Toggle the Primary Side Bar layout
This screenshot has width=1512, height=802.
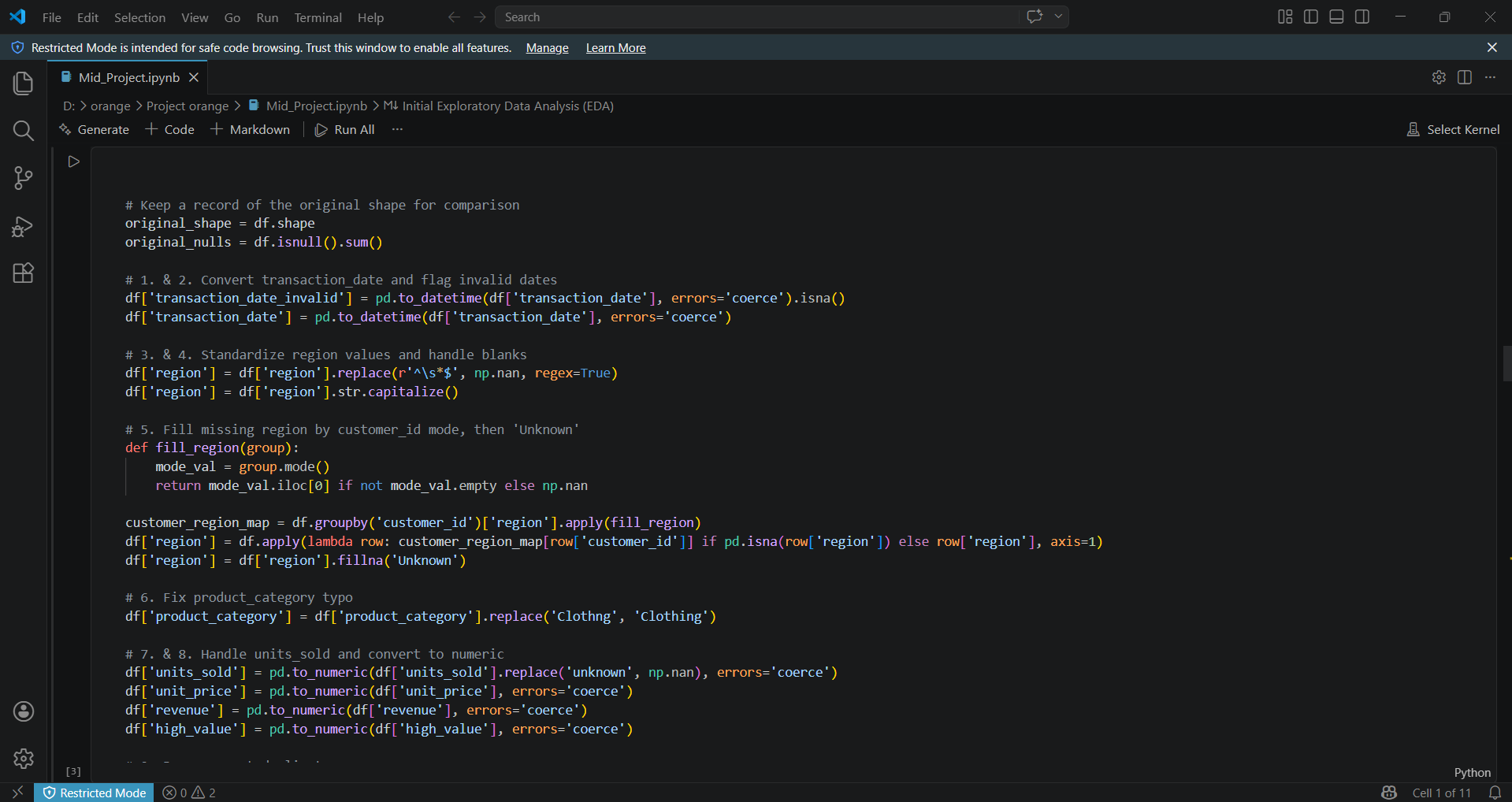1311,17
